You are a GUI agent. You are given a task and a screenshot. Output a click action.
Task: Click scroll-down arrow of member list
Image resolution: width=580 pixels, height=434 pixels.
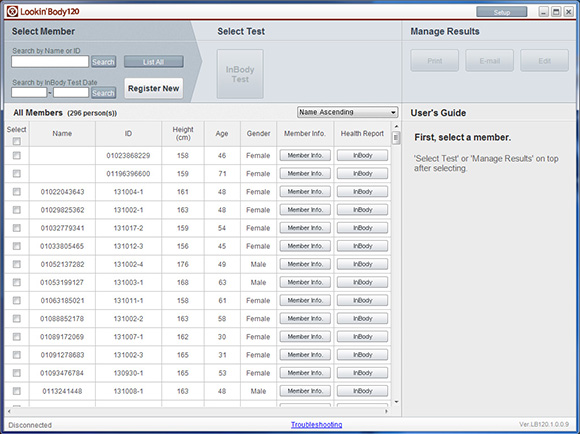point(396,402)
